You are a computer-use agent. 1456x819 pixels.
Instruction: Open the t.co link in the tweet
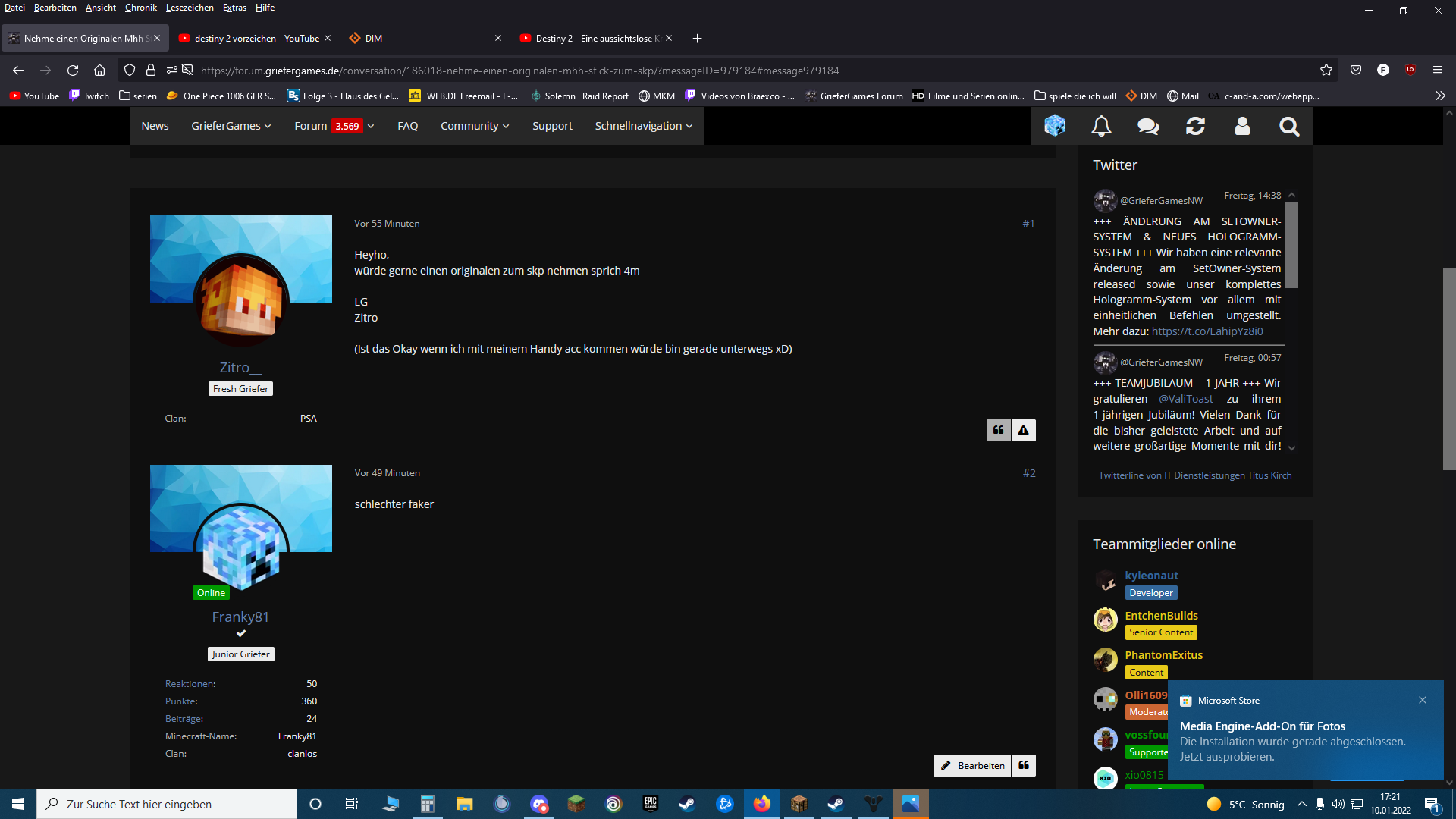[1207, 331]
